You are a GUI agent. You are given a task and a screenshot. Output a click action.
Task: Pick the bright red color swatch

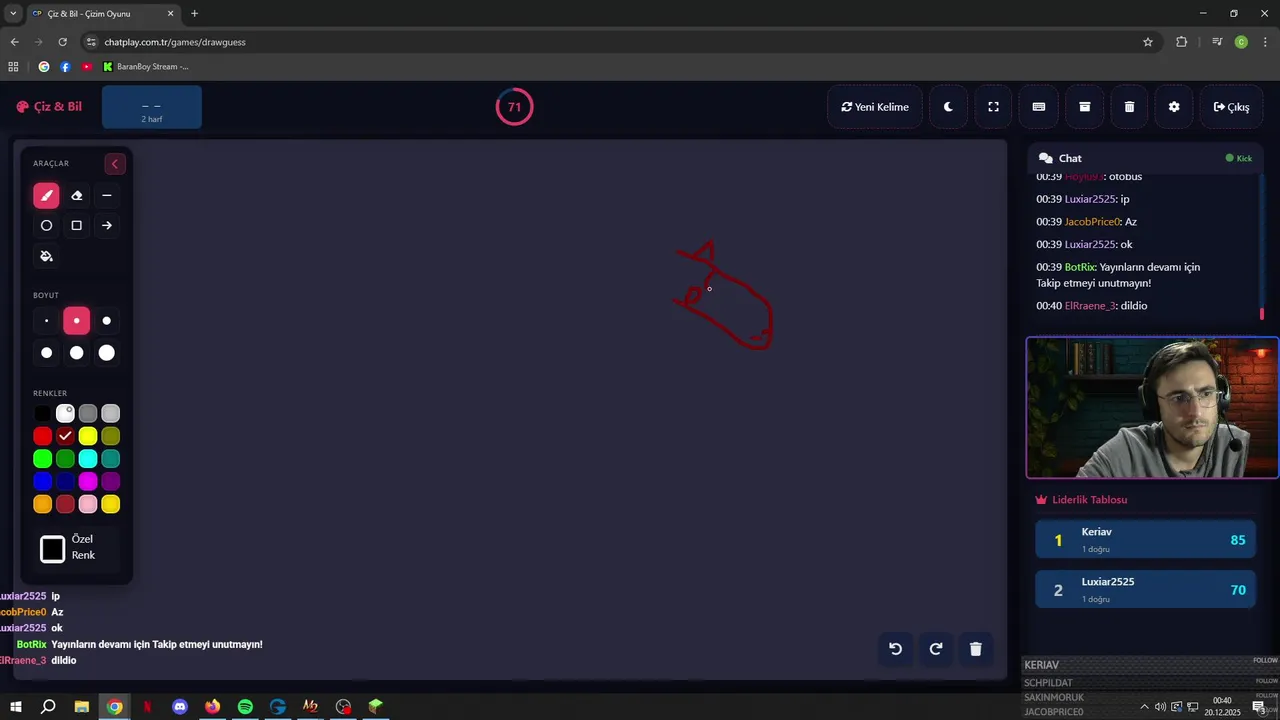coord(42,436)
